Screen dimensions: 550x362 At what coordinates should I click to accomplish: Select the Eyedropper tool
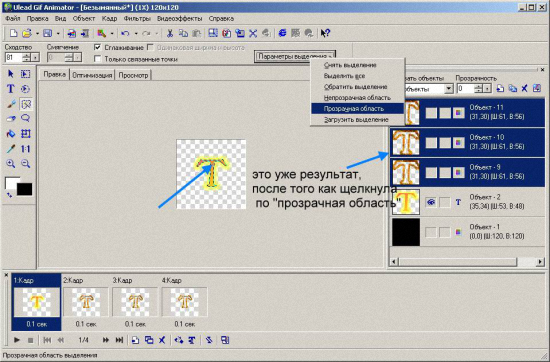pyautogui.click(x=11, y=149)
